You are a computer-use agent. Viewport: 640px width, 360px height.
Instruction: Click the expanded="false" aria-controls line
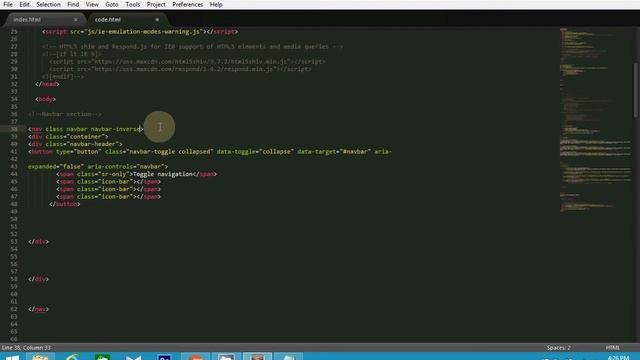98,167
